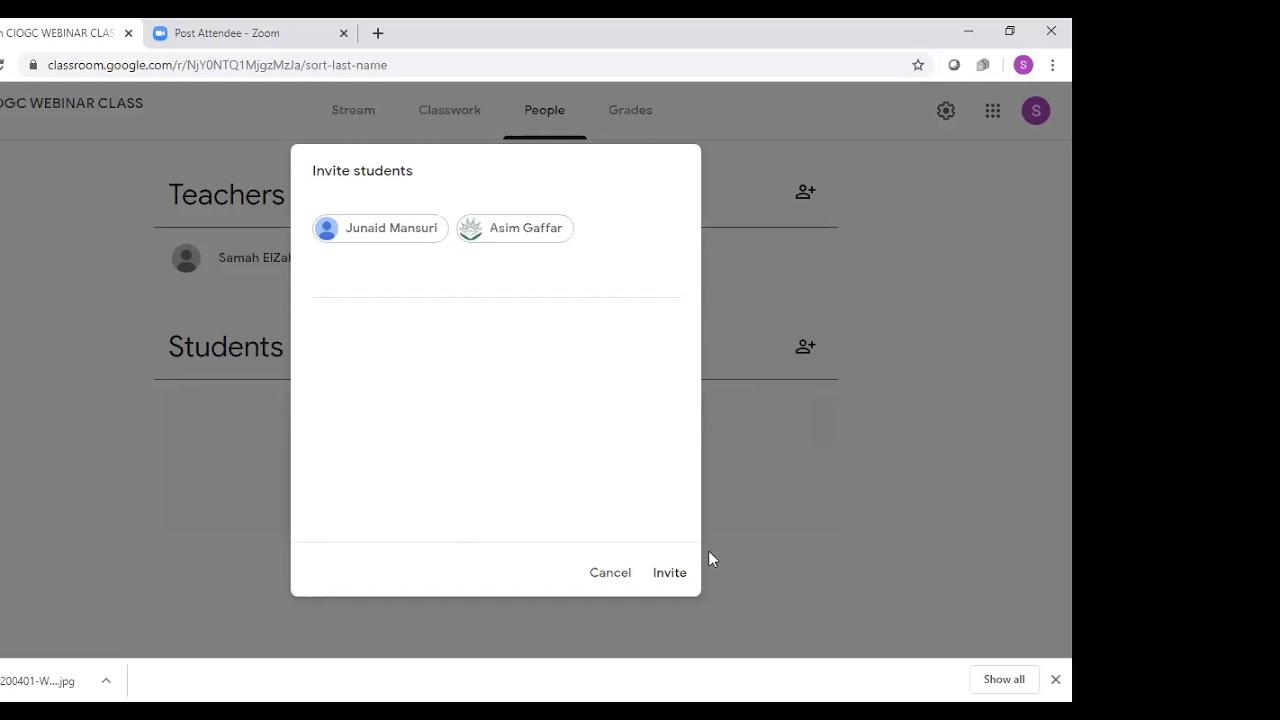The height and width of the screenshot is (720, 1280).
Task: Open the Classwork tab
Action: (x=450, y=110)
